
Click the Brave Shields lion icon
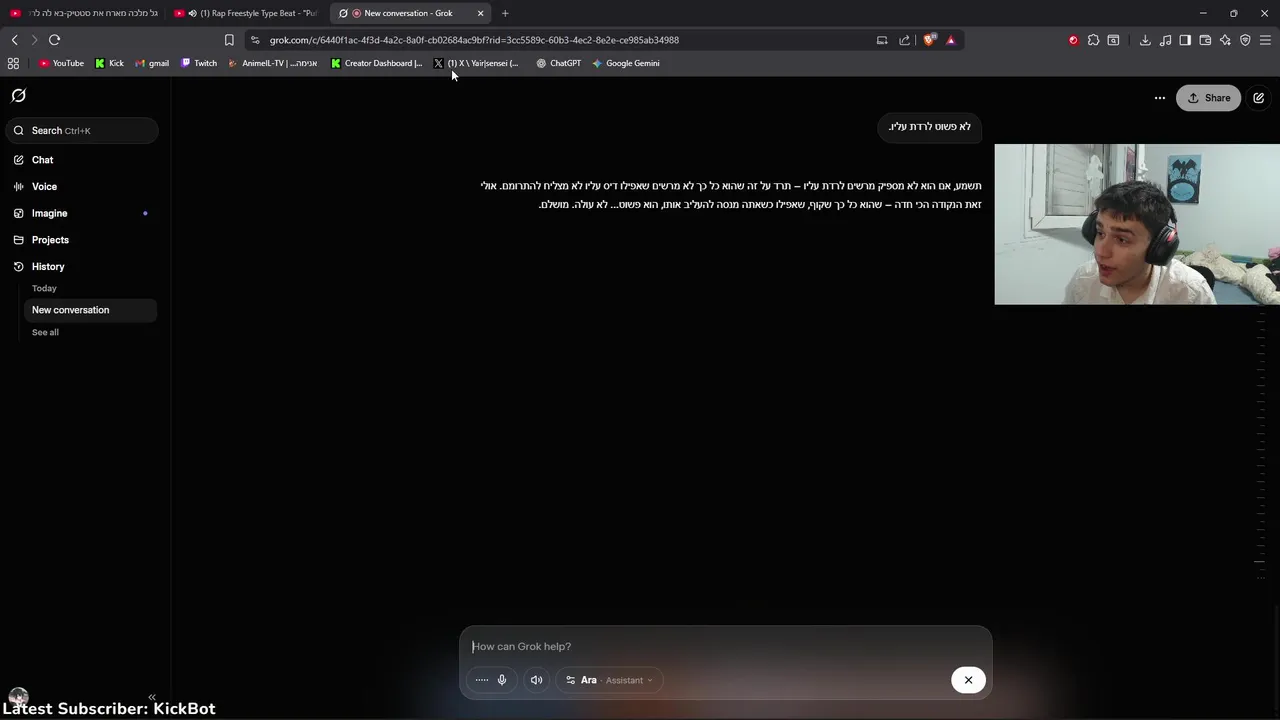coord(929,40)
